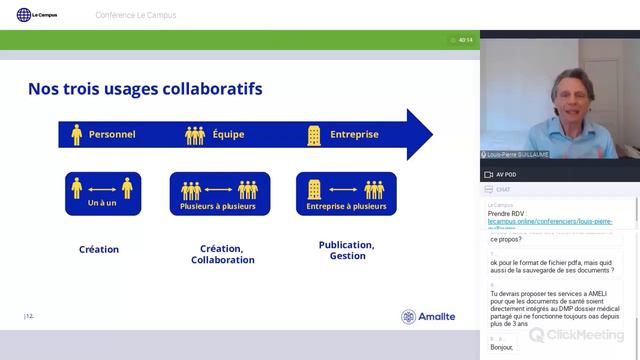Click the Prendre RDV chat message
Viewport: 640px width, 360px height.
[507, 214]
